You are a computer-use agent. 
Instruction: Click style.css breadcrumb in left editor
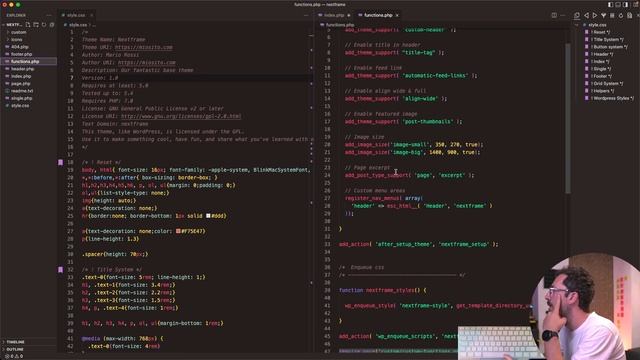78,25
